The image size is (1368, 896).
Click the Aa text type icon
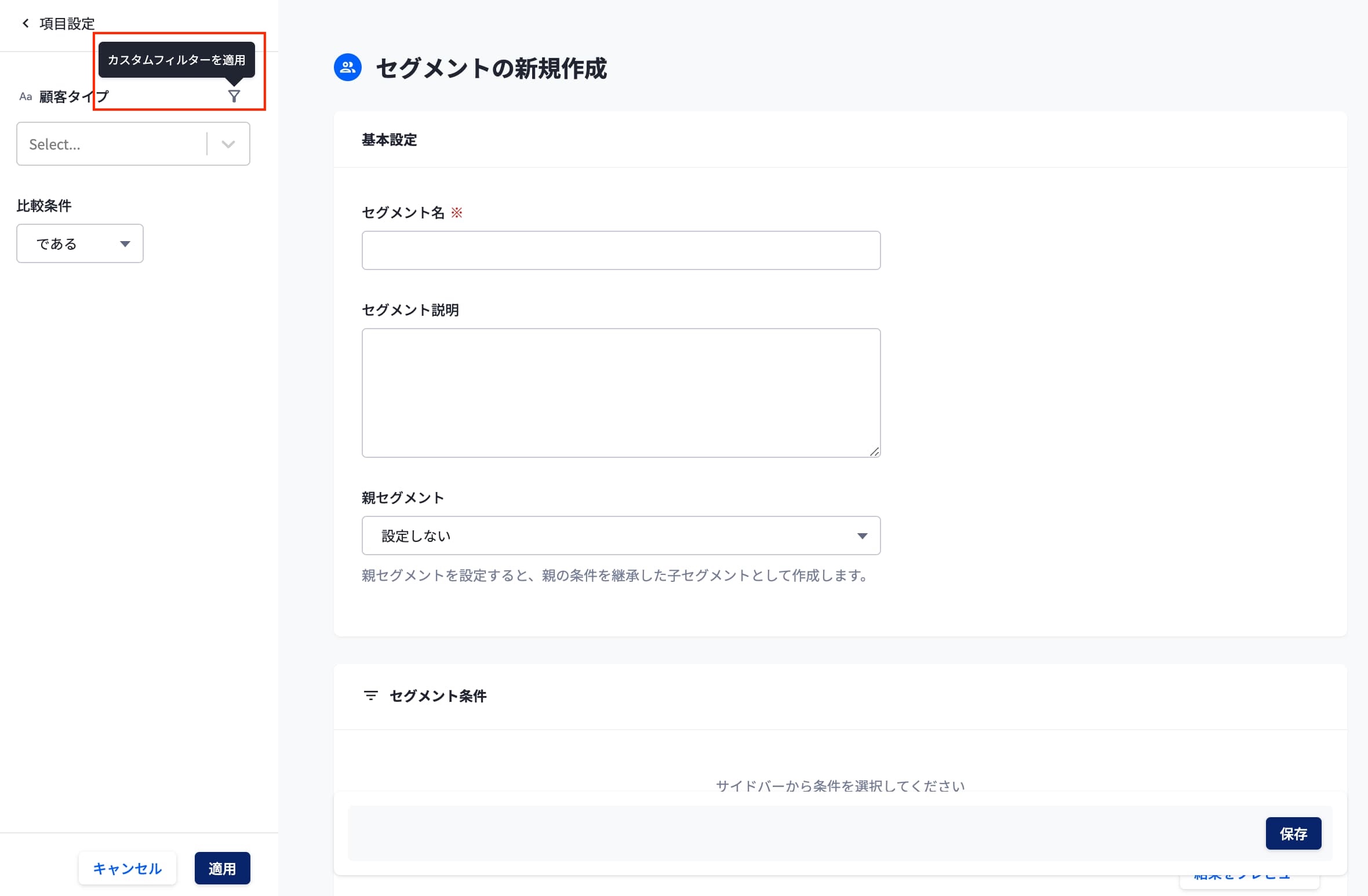(26, 97)
